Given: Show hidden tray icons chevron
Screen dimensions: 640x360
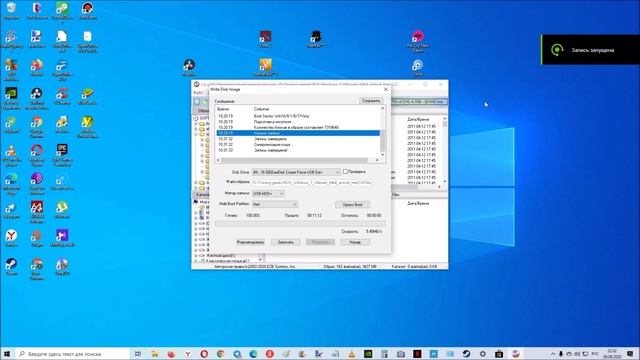Looking at the screenshot, I should 553,353.
